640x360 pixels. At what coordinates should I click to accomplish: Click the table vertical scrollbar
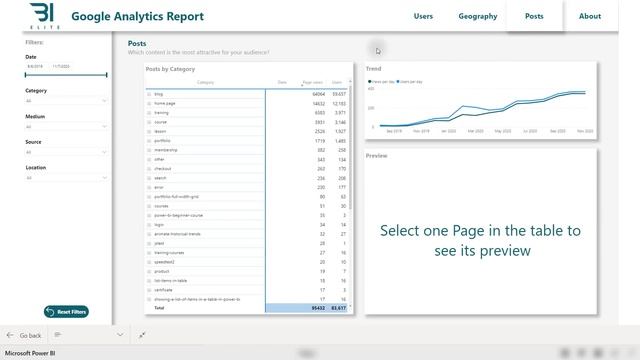(x=350, y=147)
